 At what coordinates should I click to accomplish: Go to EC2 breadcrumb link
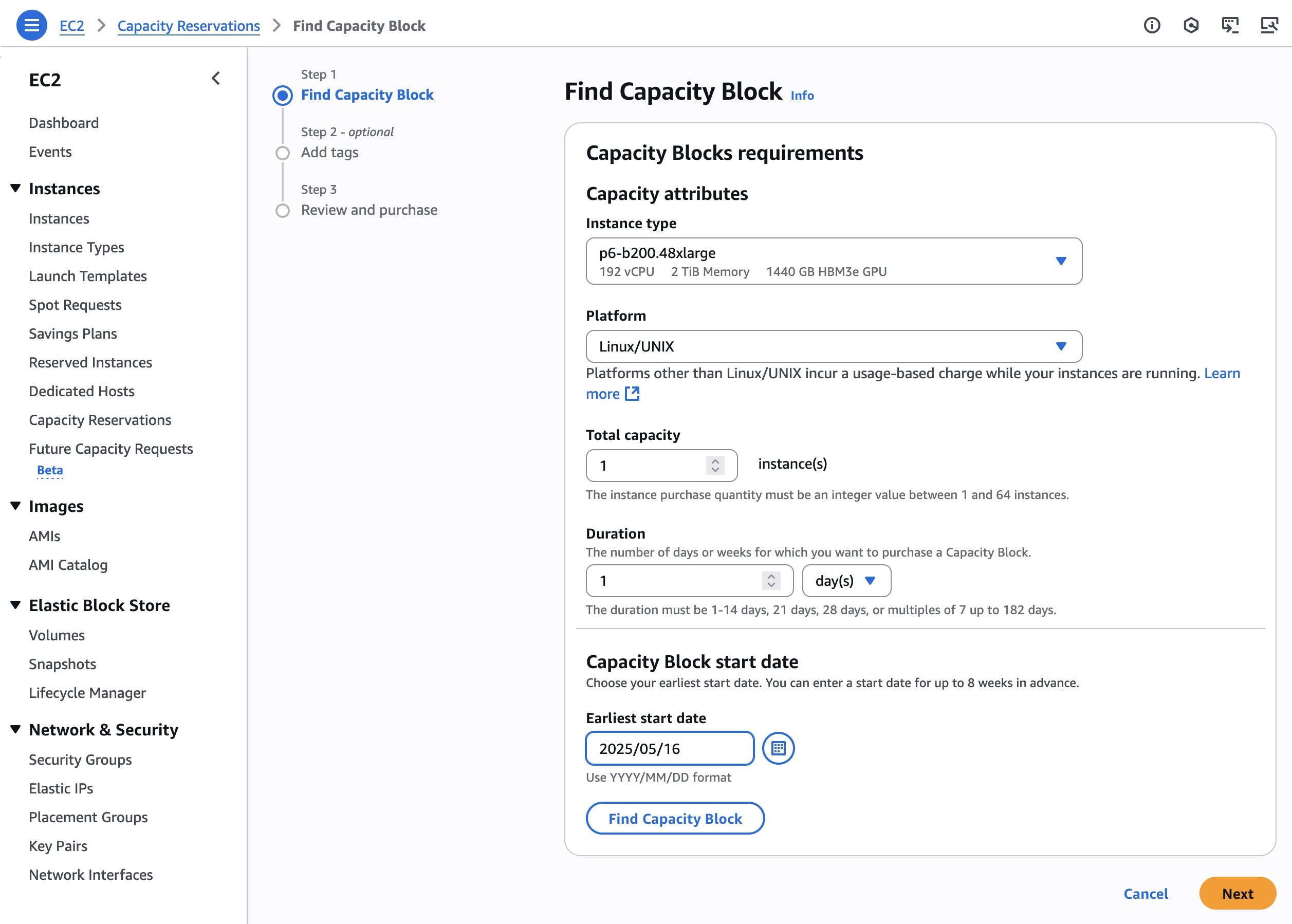coord(71,26)
